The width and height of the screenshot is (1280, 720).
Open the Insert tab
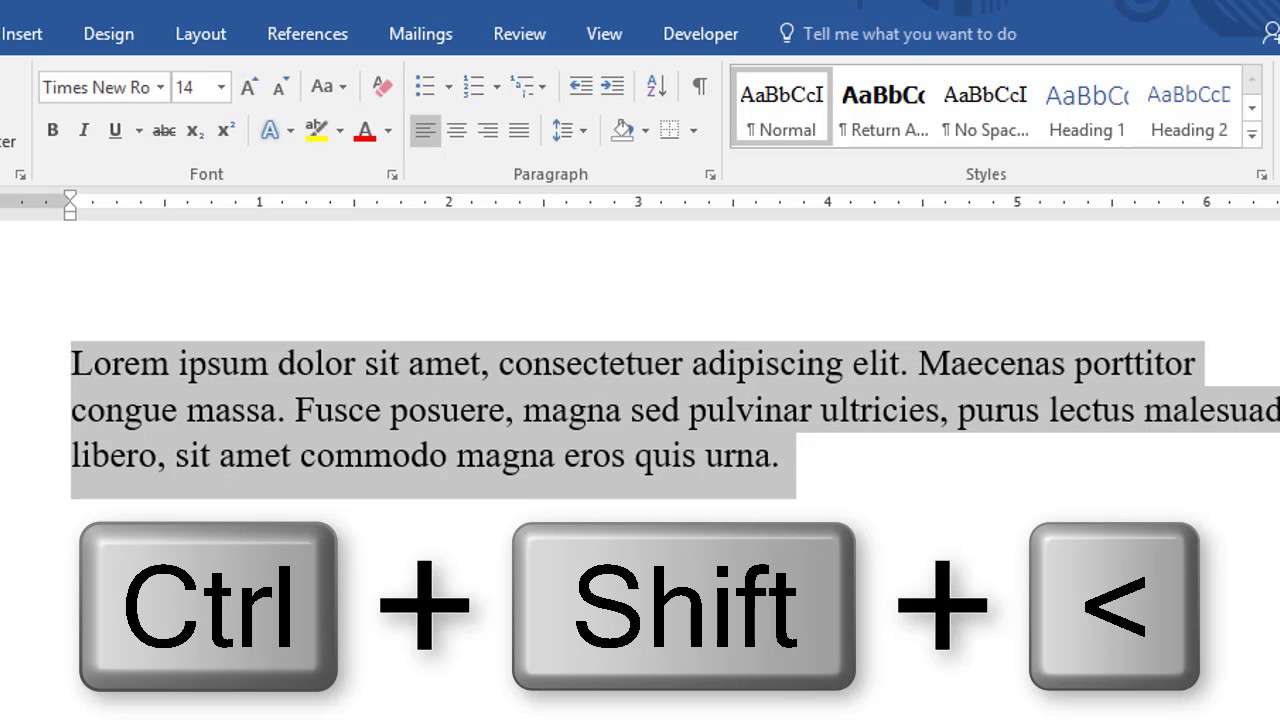tap(21, 33)
